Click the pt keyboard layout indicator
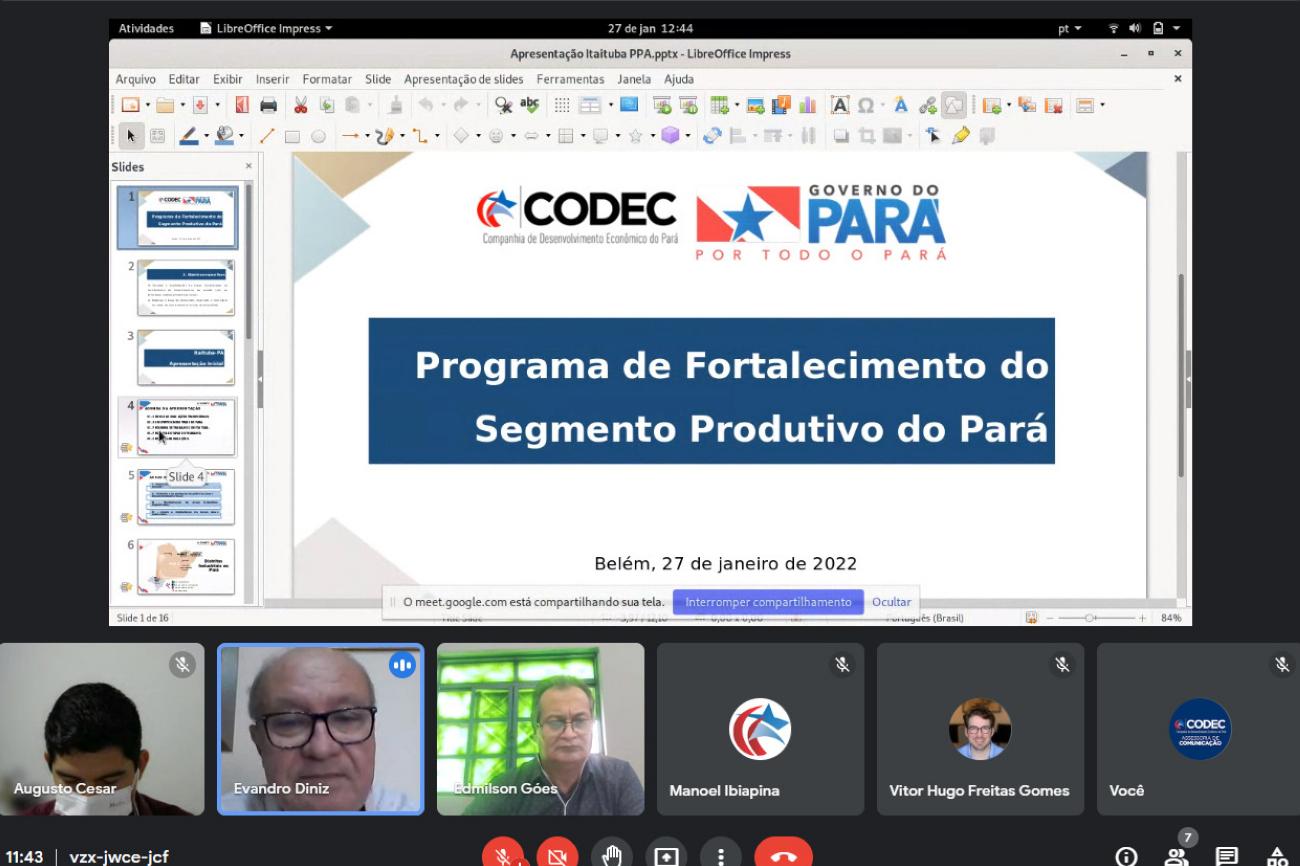Screen dimensions: 1300x866 (1069, 28)
